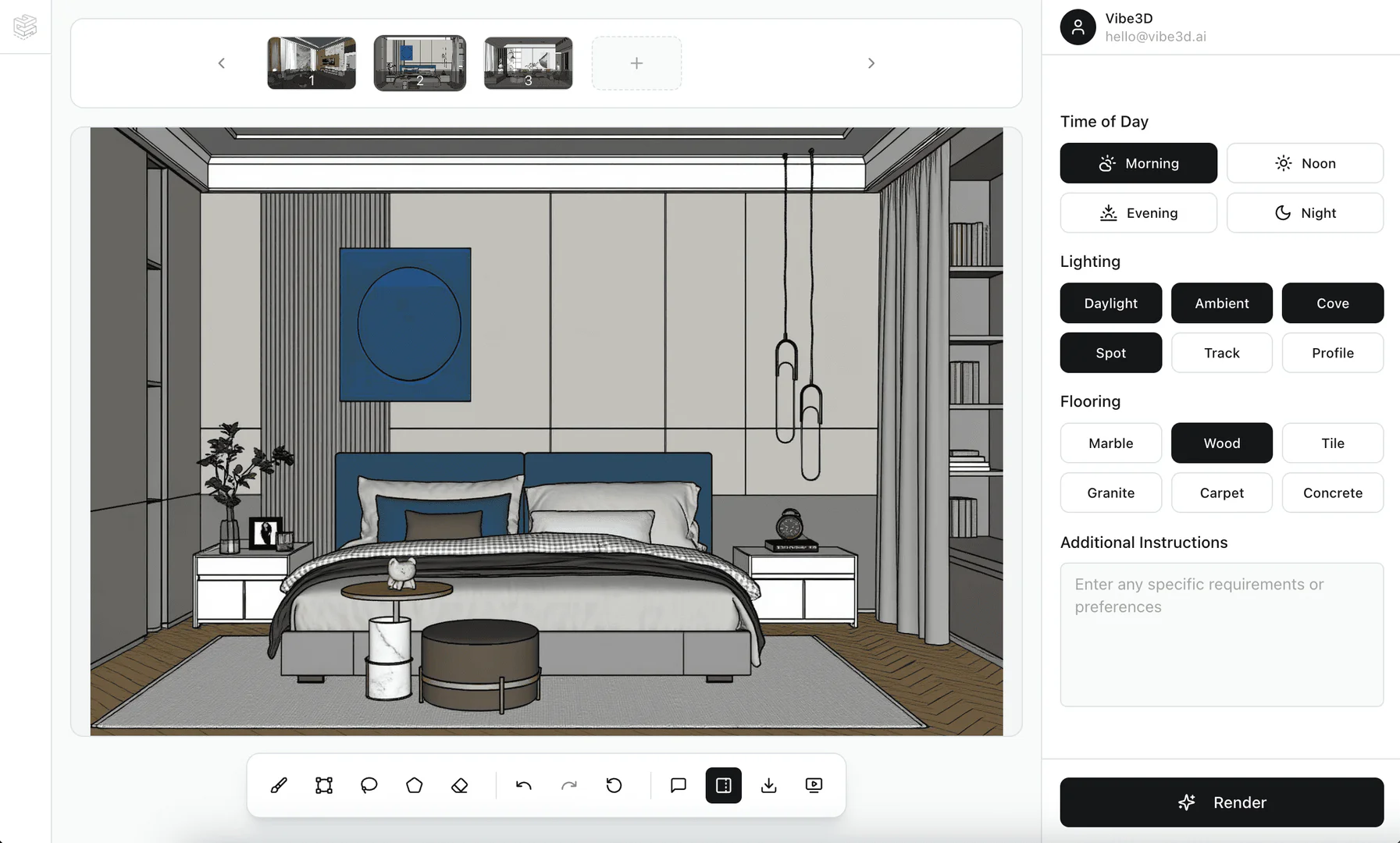Select the transform selection tool

click(x=323, y=785)
